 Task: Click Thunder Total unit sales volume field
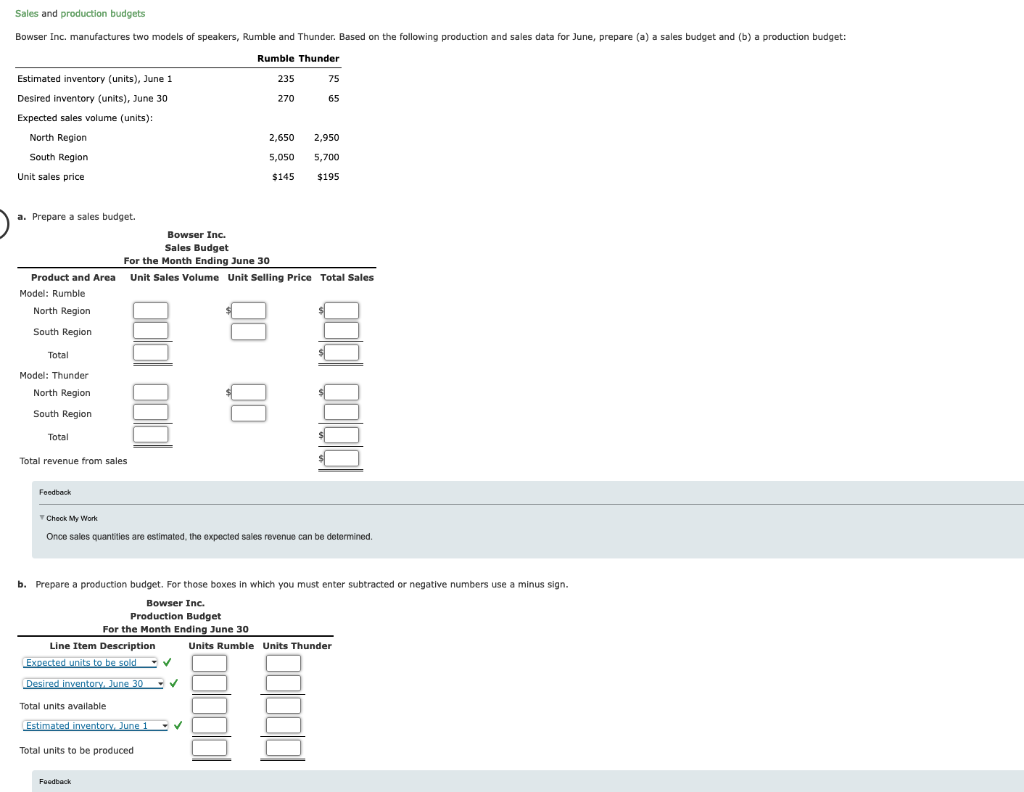tap(151, 434)
